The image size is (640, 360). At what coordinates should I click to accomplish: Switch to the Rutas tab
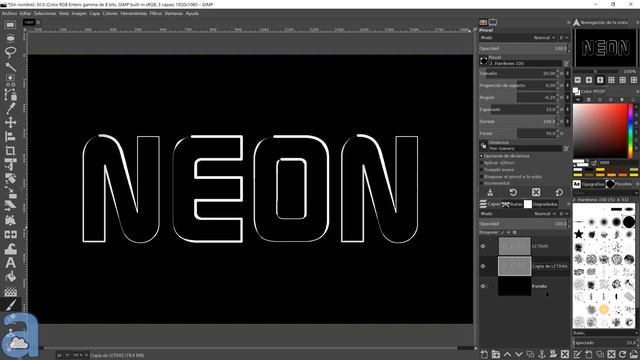click(512, 204)
